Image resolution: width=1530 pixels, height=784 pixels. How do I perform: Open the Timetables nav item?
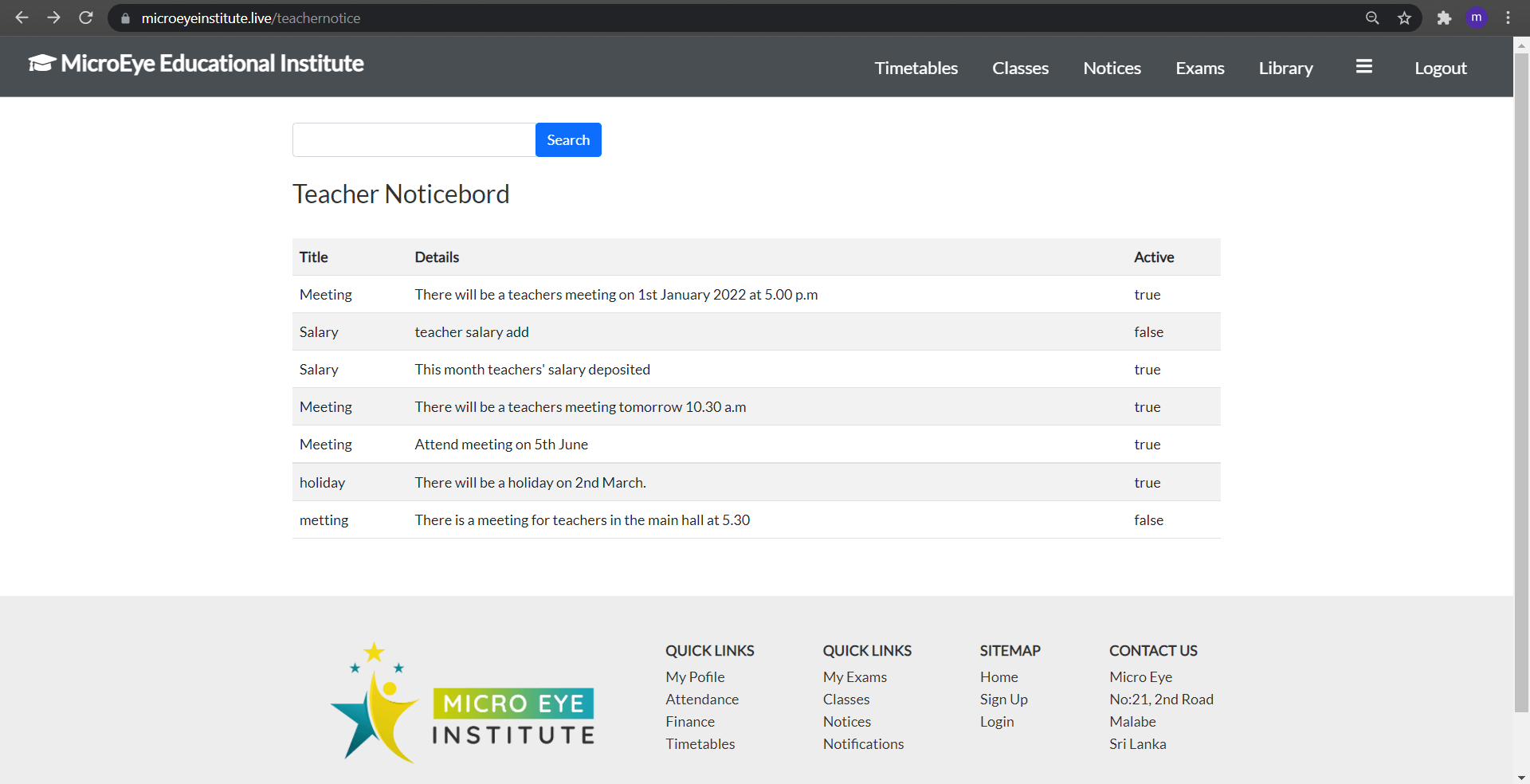[x=916, y=69]
